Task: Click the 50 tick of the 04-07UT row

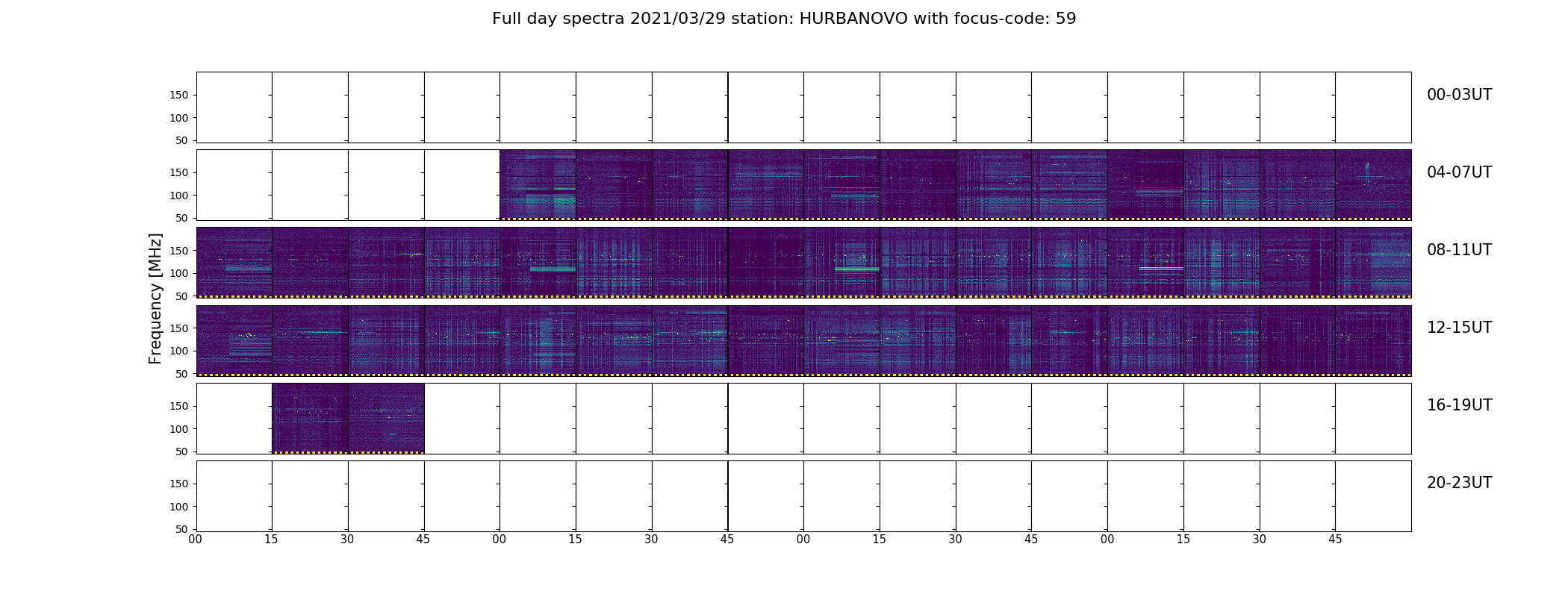Action: [182, 218]
